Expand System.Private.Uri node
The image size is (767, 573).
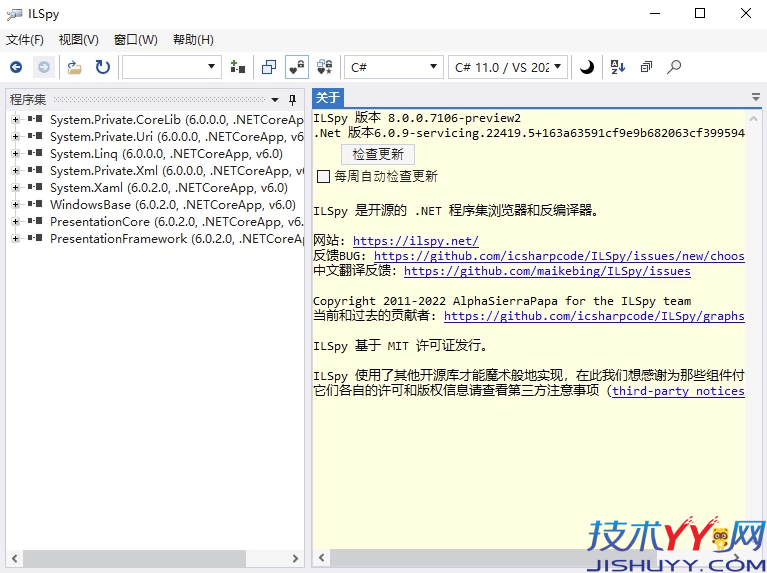(x=16, y=137)
